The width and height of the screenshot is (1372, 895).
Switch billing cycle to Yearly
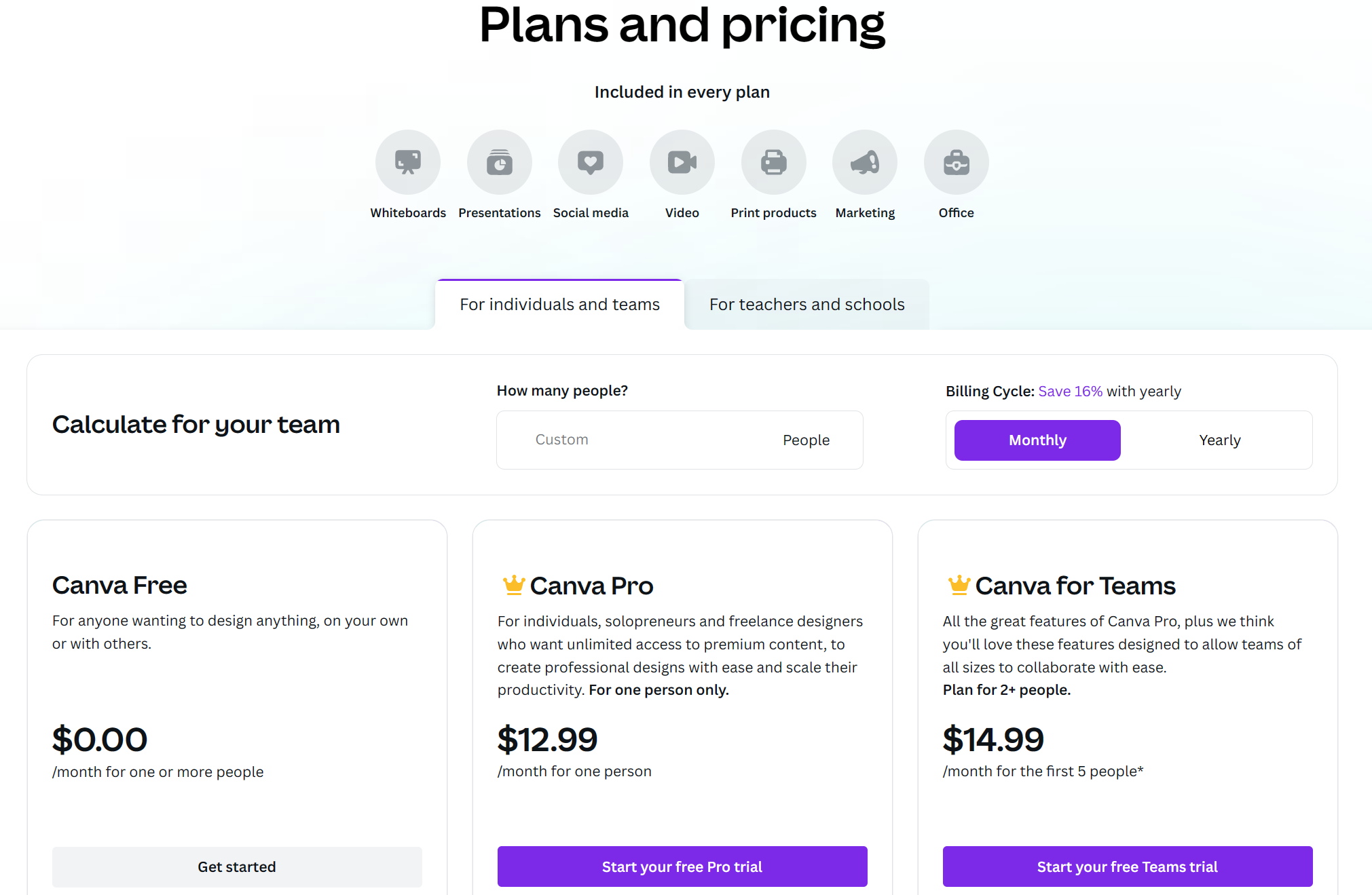1220,440
